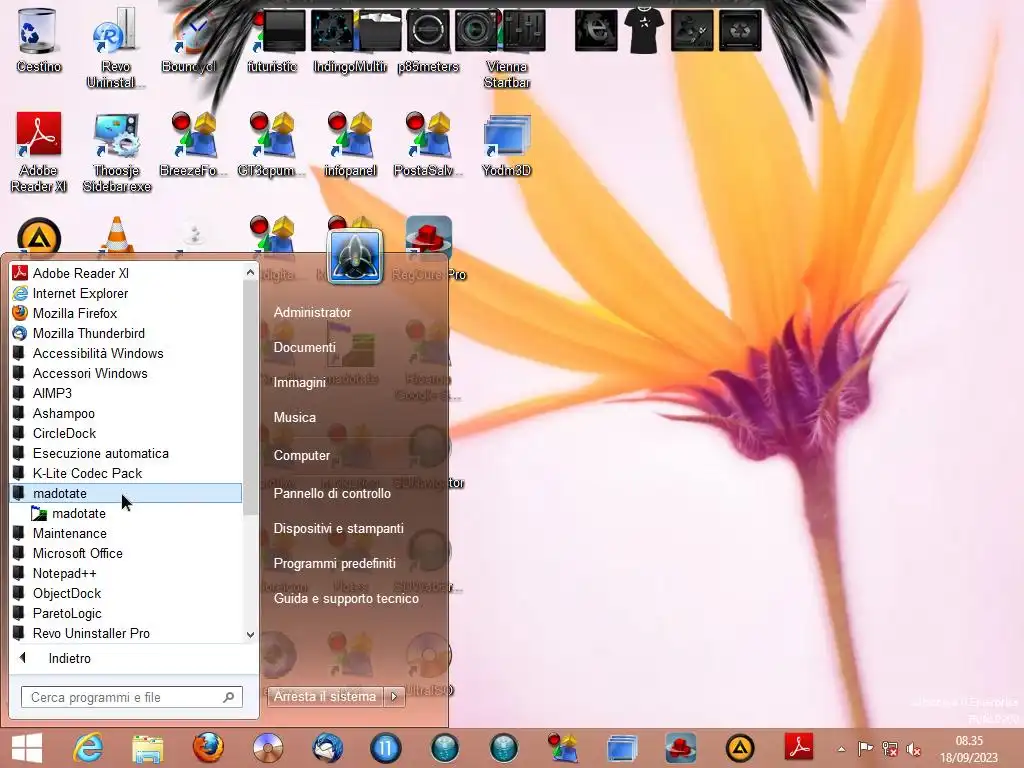Open the infopanel desktop shortcut
The image size is (1024, 768).
point(350,144)
